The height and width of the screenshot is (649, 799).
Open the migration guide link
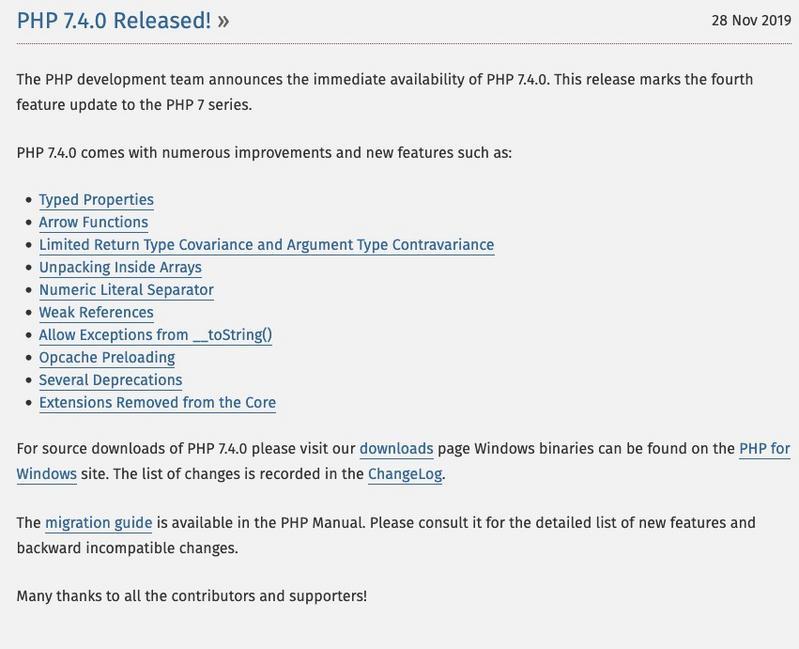(x=99, y=523)
